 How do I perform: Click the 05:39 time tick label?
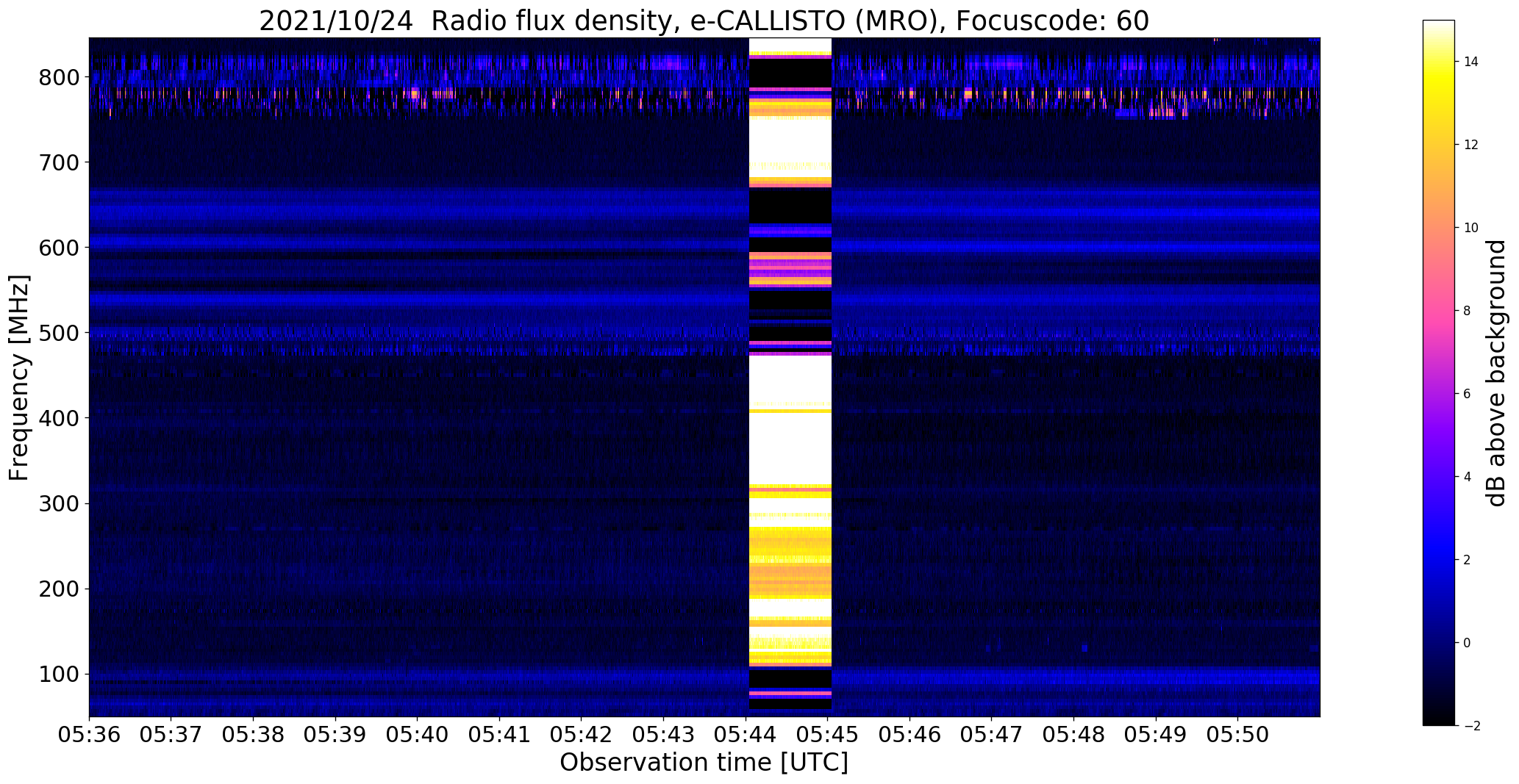(335, 736)
